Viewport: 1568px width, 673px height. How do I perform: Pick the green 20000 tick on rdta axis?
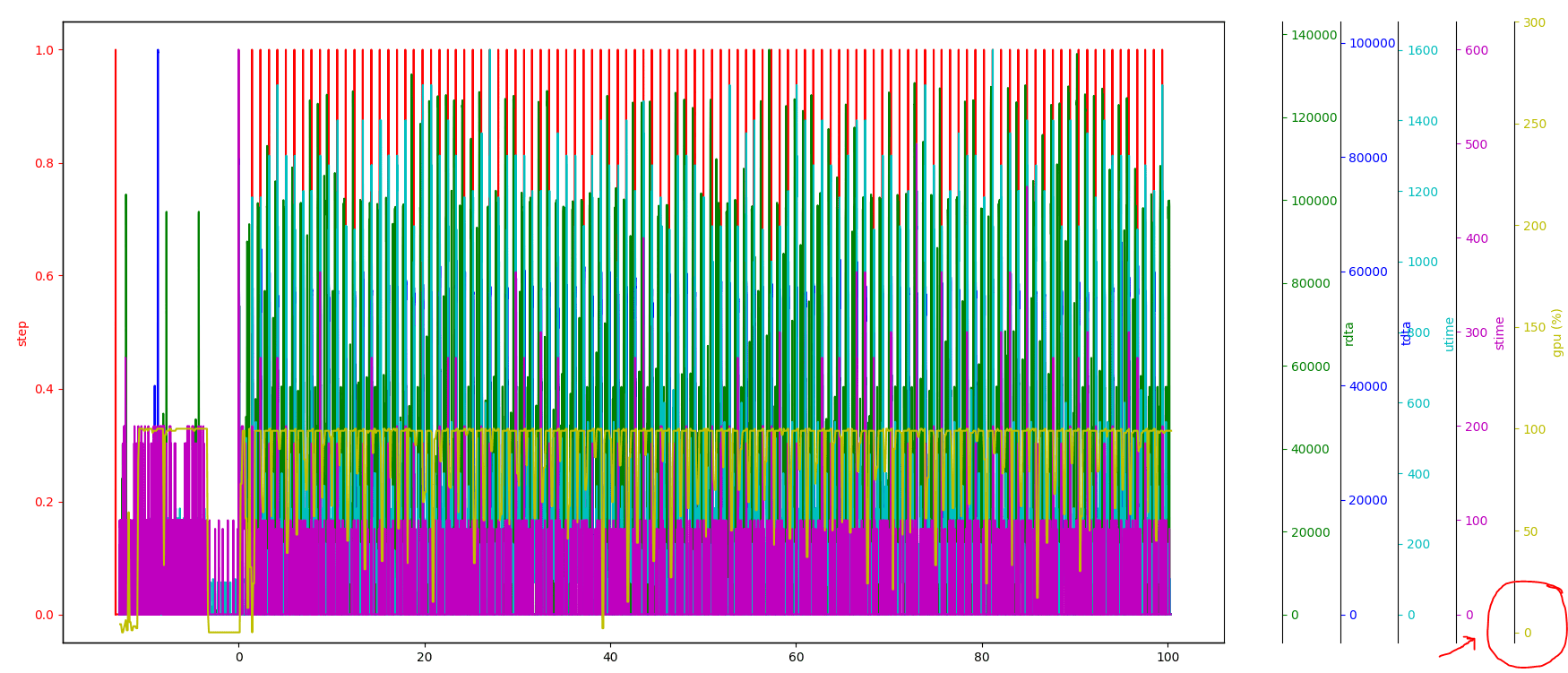tap(1311, 532)
